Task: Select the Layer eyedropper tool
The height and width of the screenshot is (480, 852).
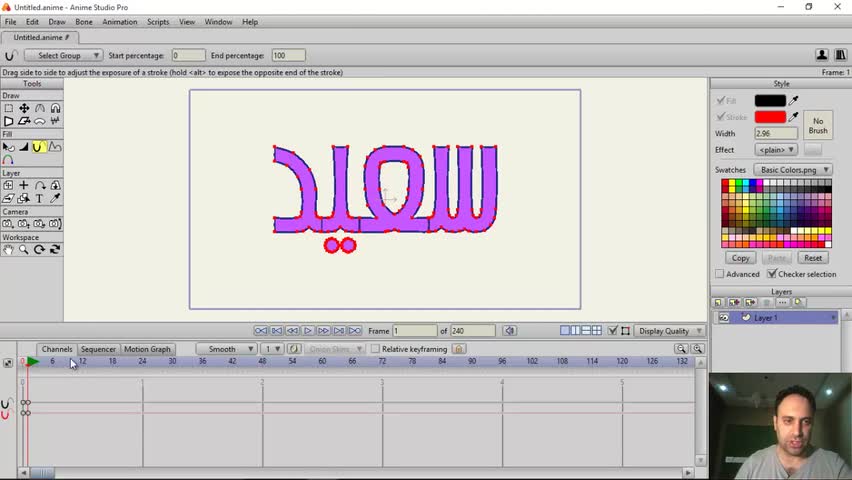Action: pos(55,198)
